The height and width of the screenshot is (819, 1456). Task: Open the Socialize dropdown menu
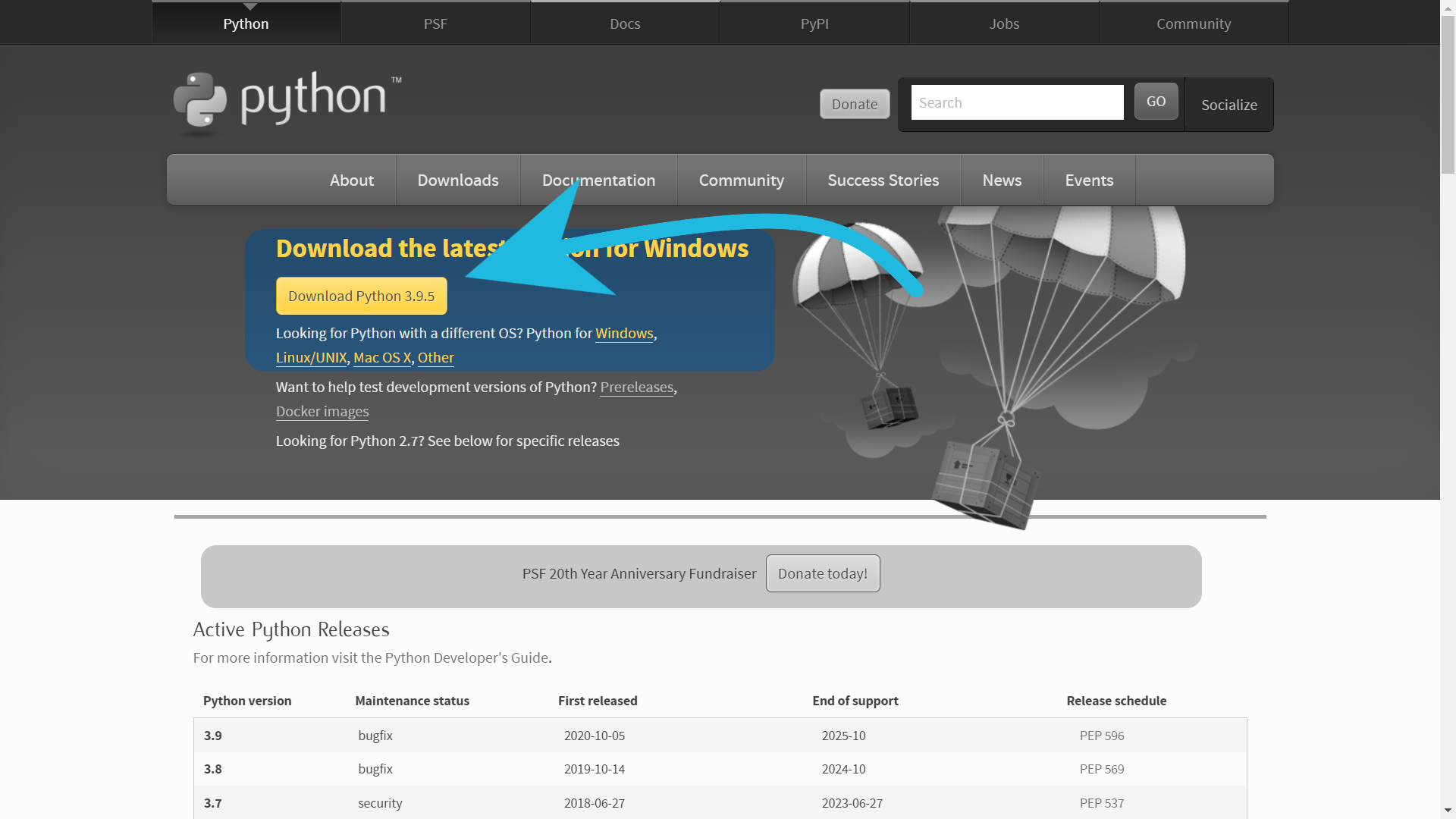coord(1228,105)
